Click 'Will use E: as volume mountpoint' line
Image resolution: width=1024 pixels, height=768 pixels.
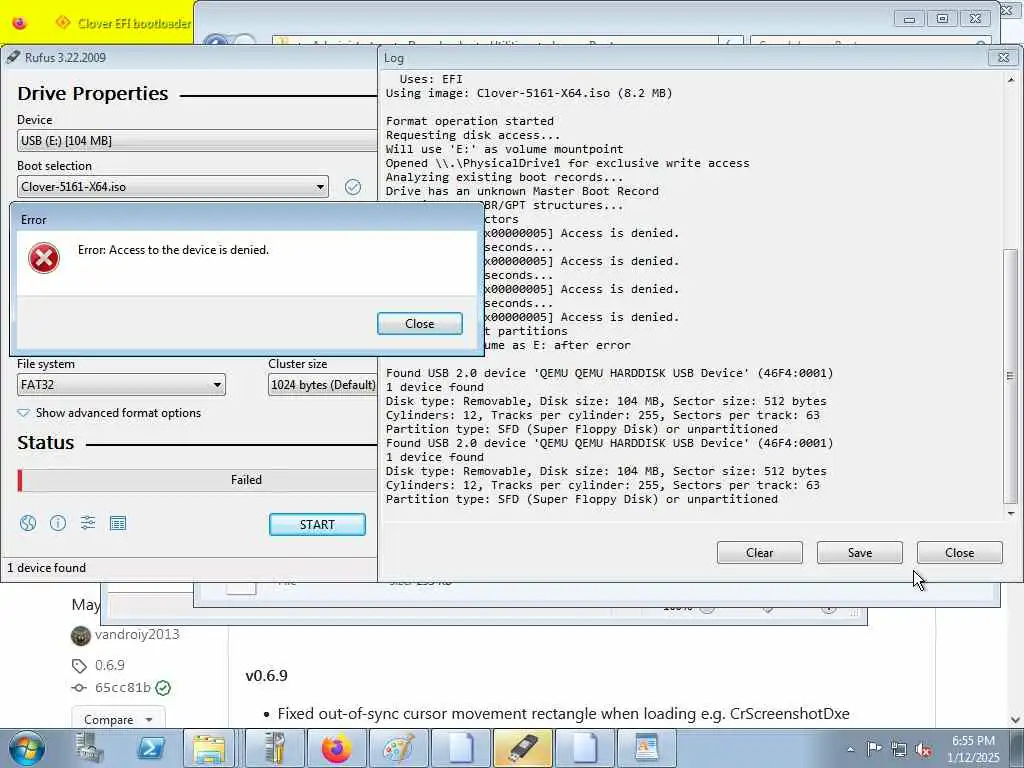[x=504, y=150]
